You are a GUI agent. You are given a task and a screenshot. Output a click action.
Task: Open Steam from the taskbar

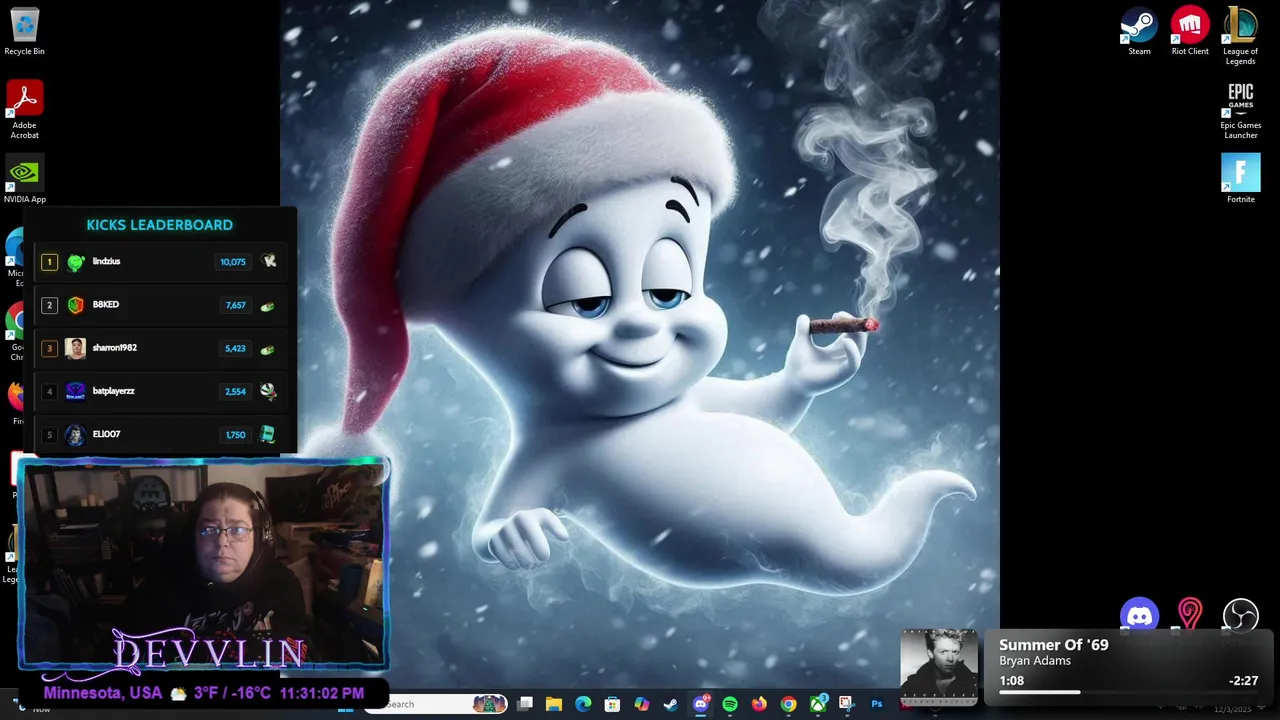[671, 704]
